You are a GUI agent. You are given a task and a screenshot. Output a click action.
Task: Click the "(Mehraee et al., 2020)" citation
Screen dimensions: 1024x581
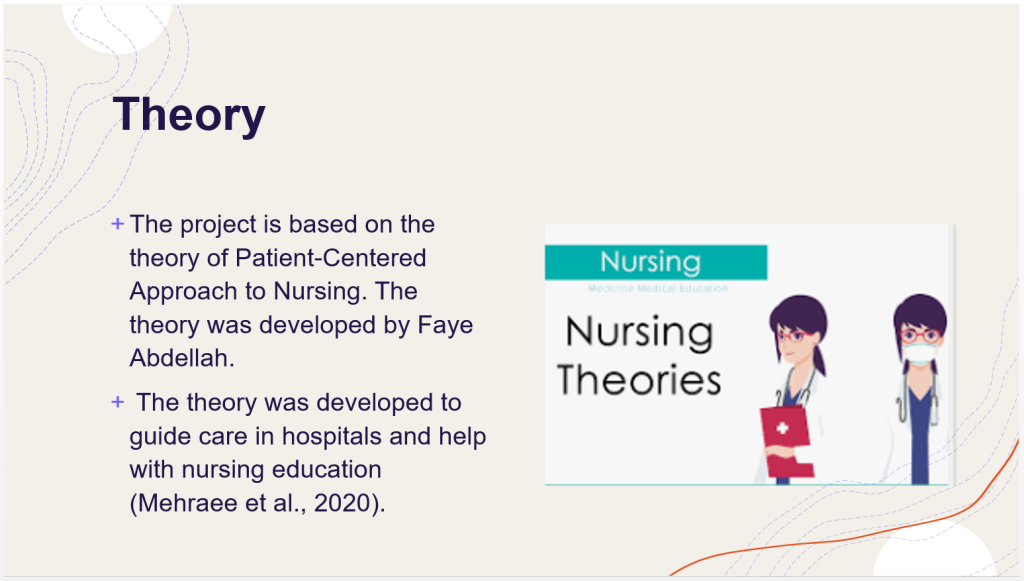point(257,504)
